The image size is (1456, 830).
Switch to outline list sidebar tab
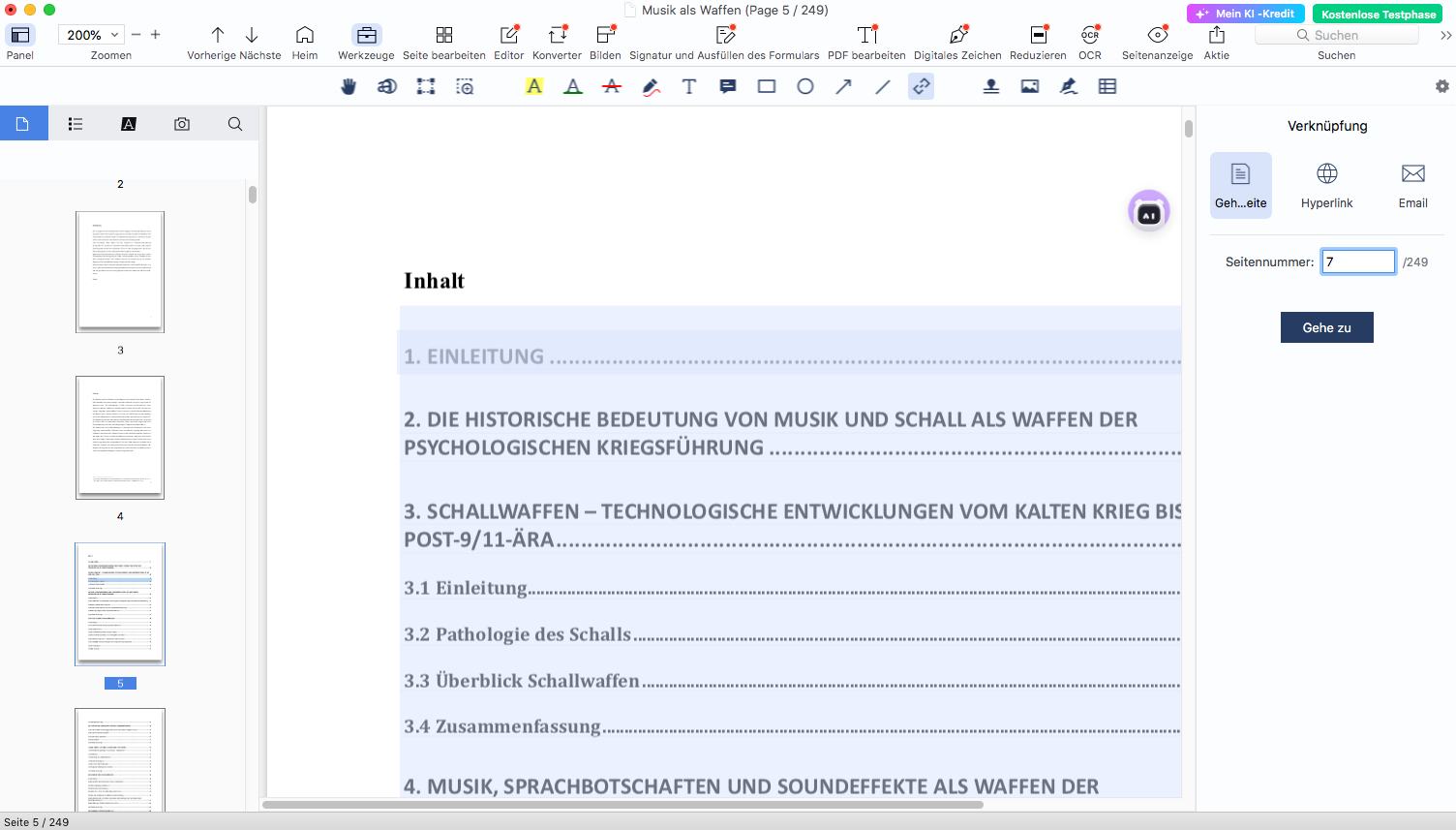[76, 124]
